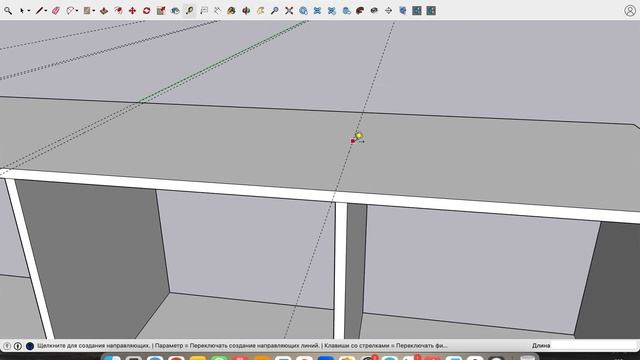Image resolution: width=640 pixels, height=360 pixels.
Task: Activate the pink Eraser tool
Action: 56,11
